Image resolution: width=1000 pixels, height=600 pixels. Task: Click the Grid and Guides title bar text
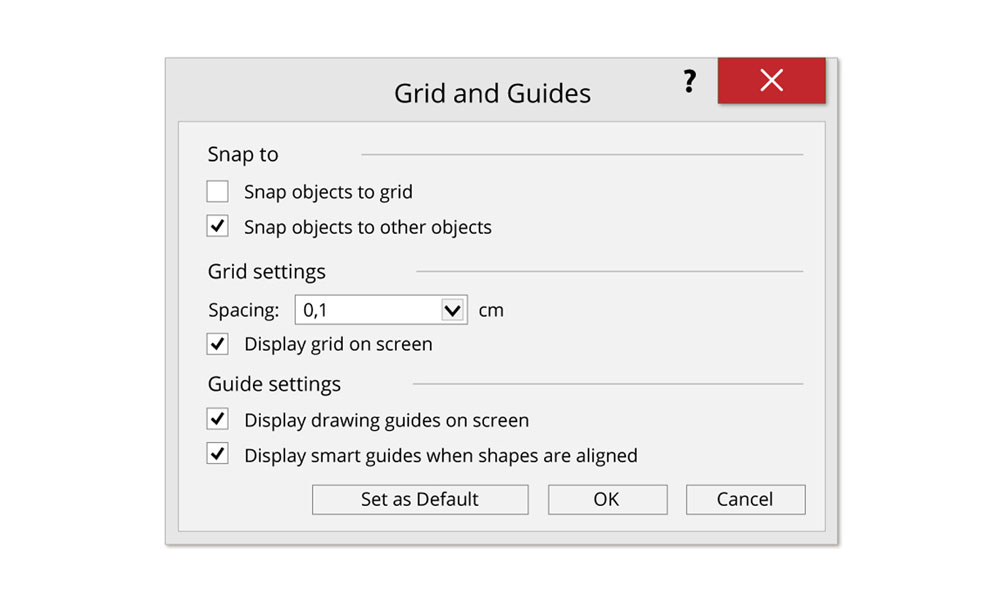492,93
